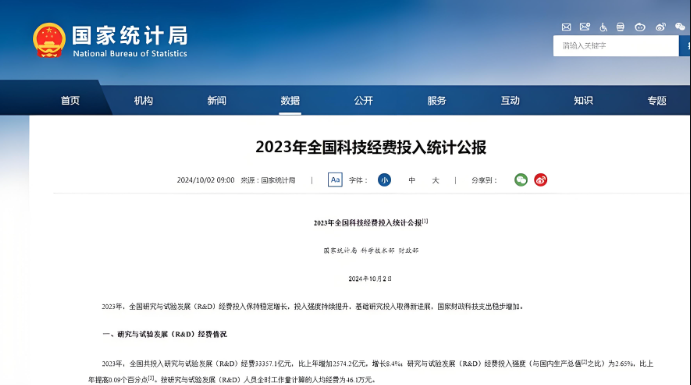This screenshot has height=385, width=691.
Task: Click the mail-with-user icon in header
Action: click(585, 27)
